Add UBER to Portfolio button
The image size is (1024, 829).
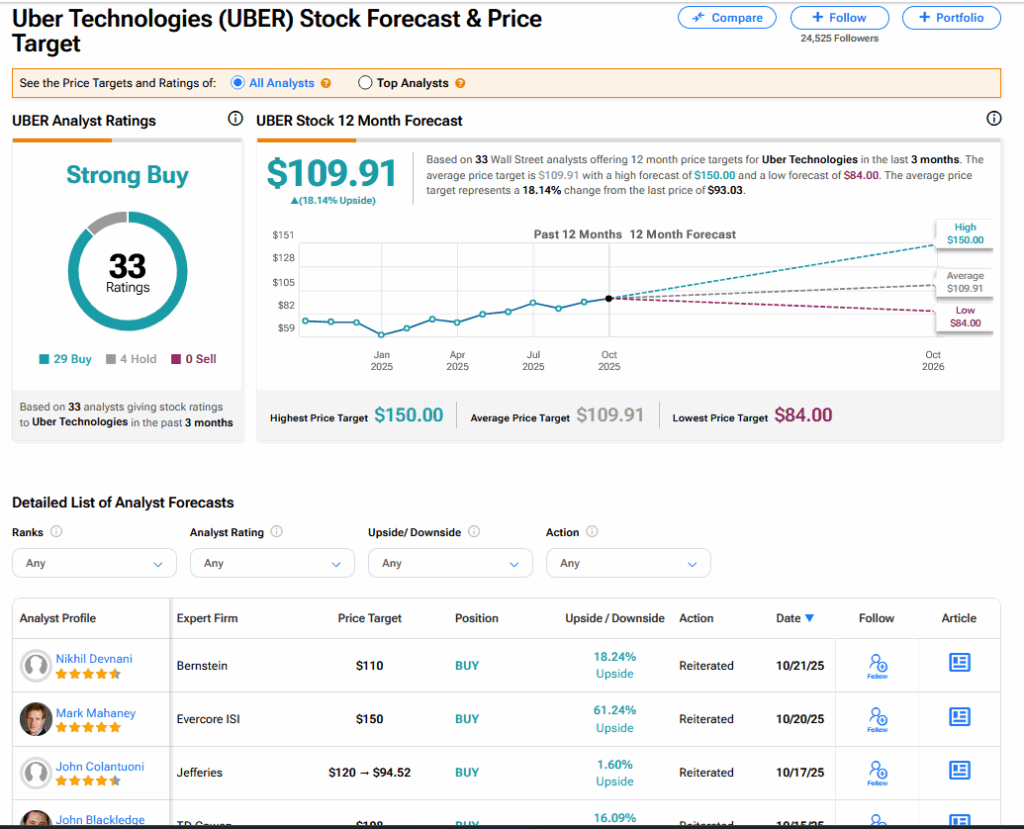pyautogui.click(x=950, y=18)
